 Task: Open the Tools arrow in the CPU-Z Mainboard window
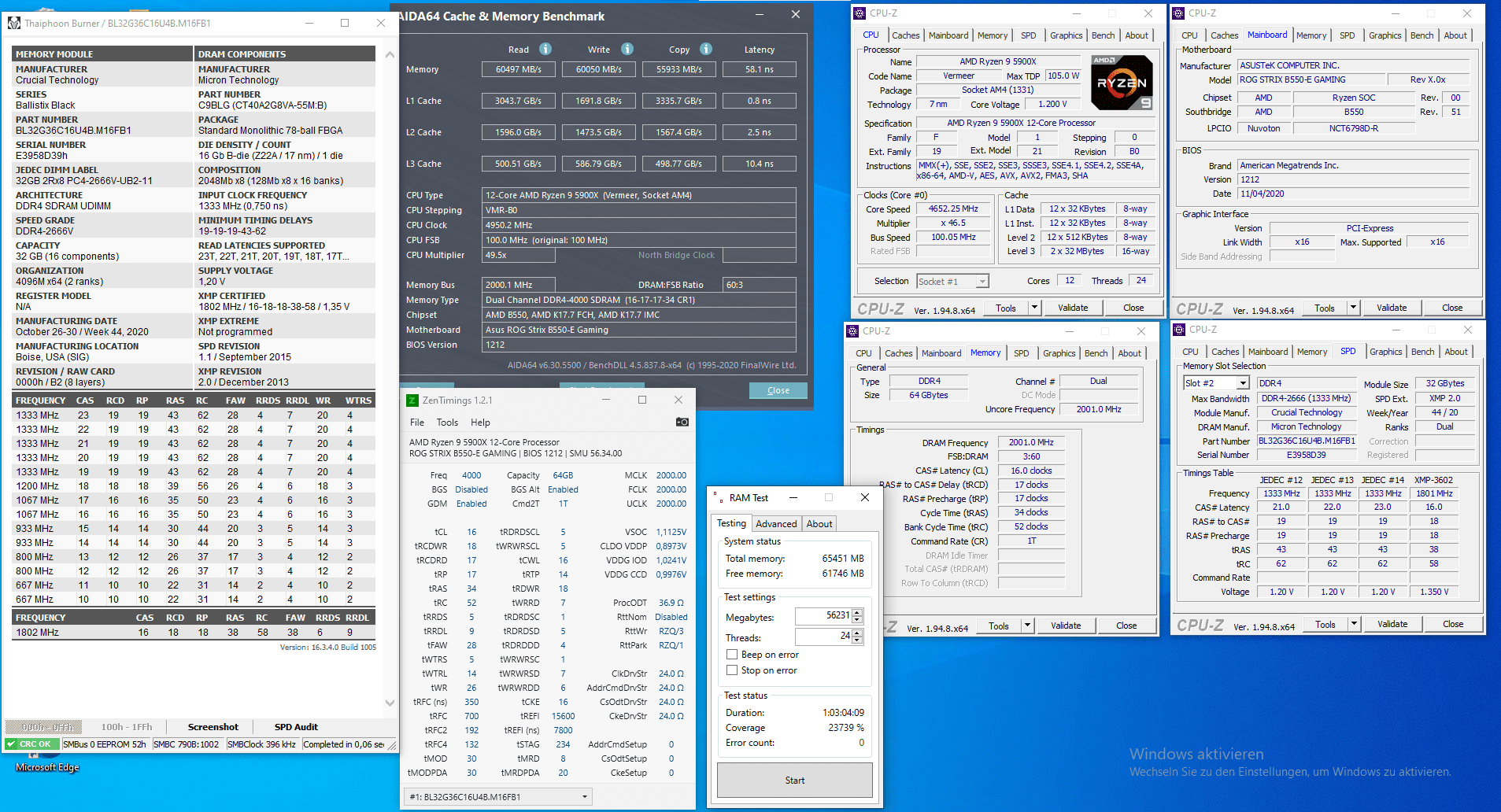click(1353, 308)
